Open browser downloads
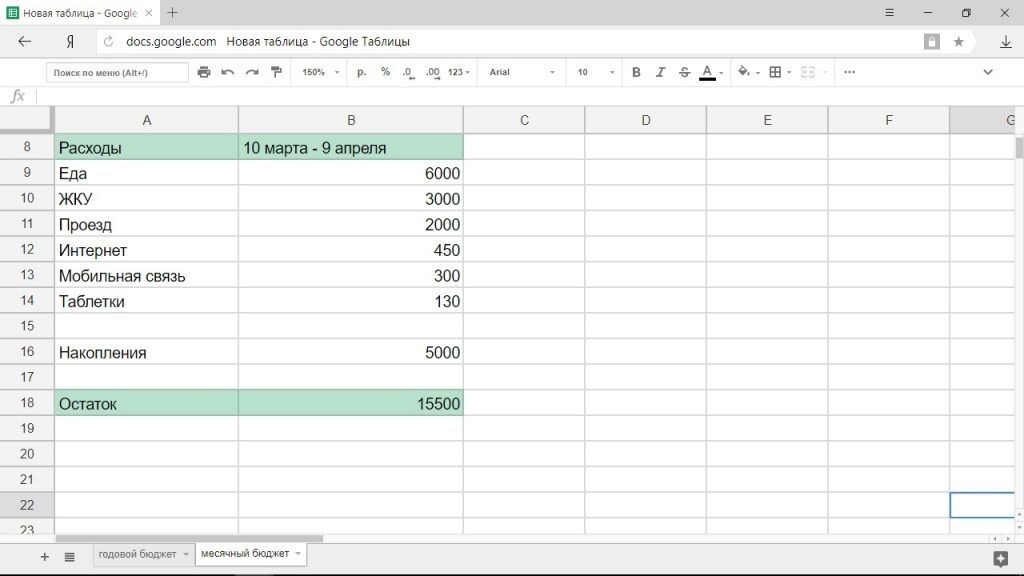This screenshot has height=576, width=1024. (1006, 41)
